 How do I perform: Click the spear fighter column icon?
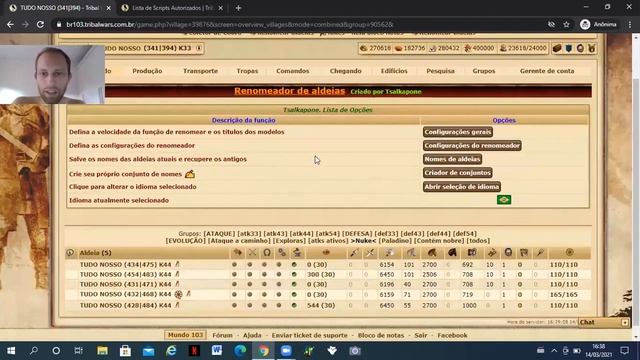click(354, 253)
